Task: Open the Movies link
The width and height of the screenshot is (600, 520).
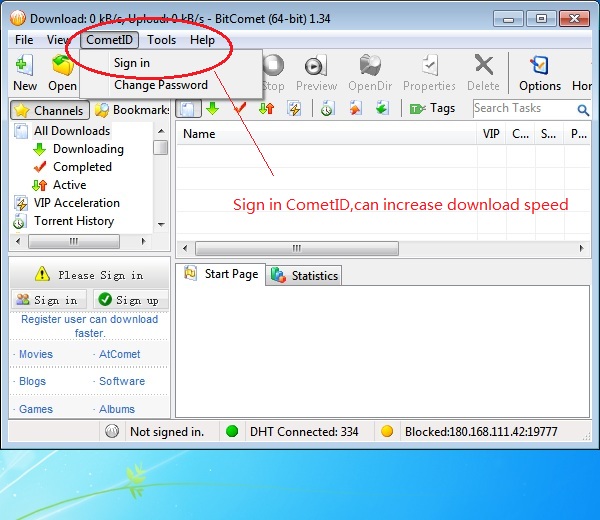Action: [36, 354]
